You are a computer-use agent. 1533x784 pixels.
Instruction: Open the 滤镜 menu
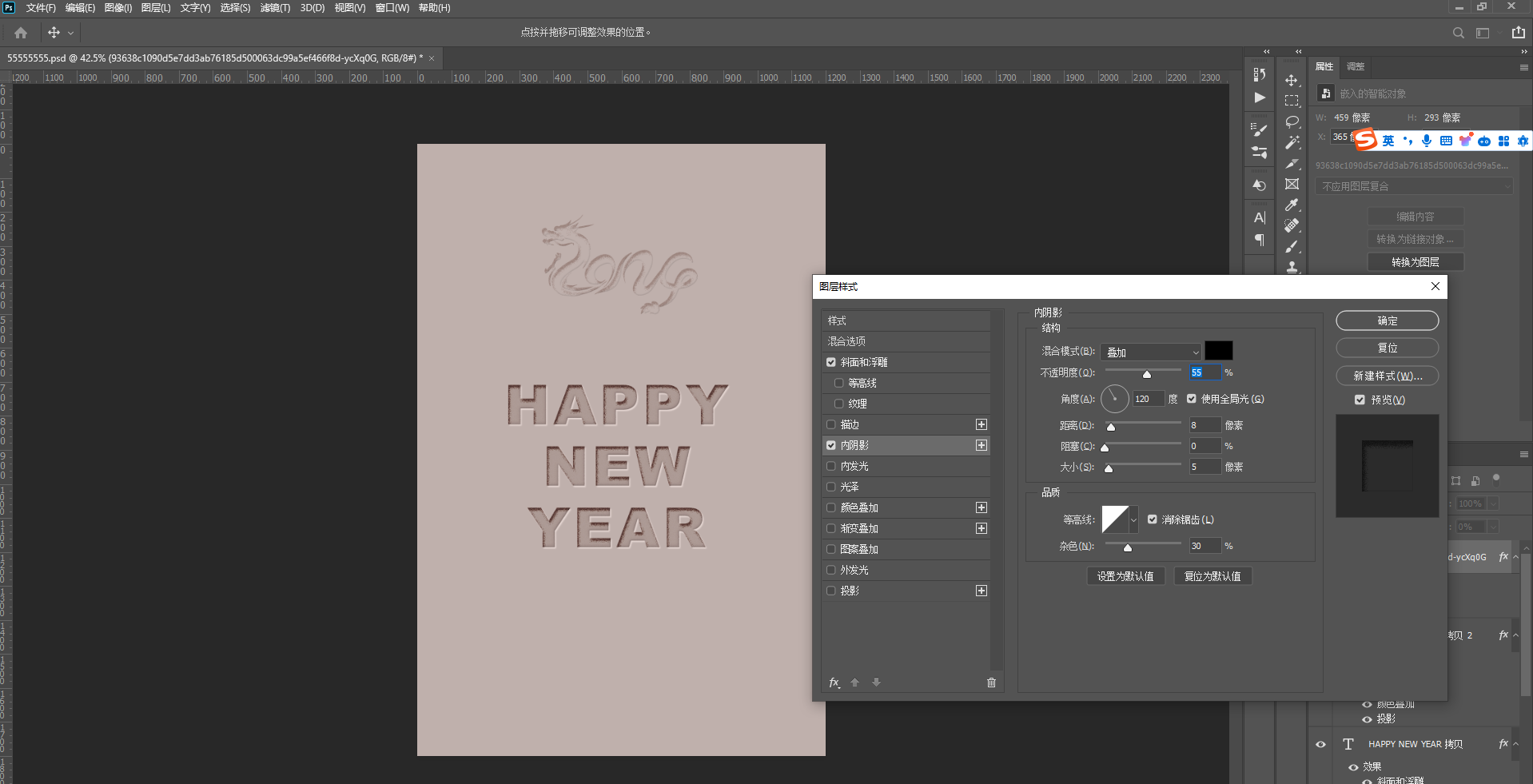click(x=275, y=8)
